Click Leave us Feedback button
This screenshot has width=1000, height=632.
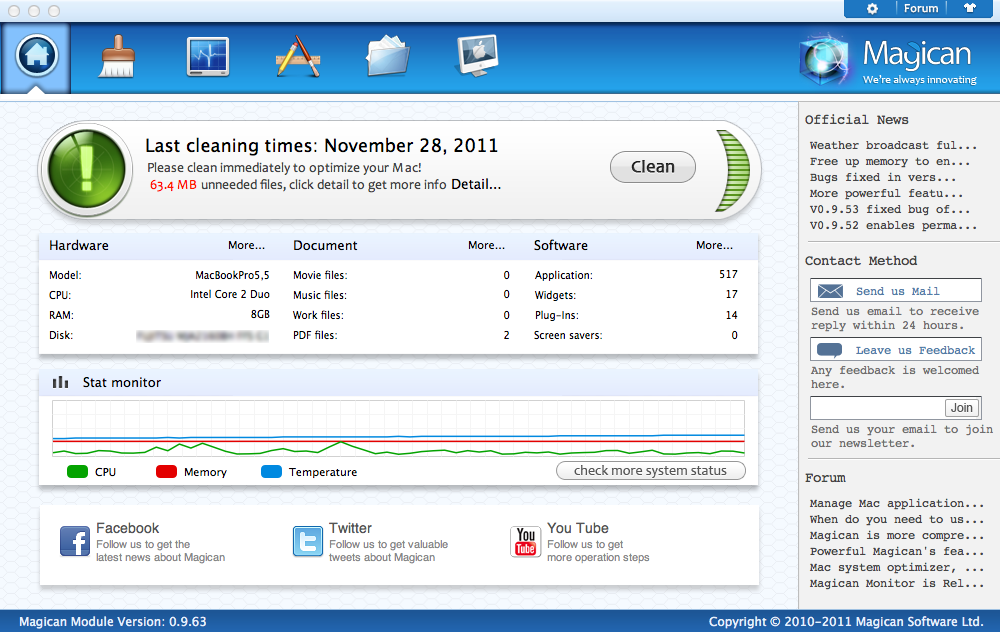pyautogui.click(x=895, y=349)
